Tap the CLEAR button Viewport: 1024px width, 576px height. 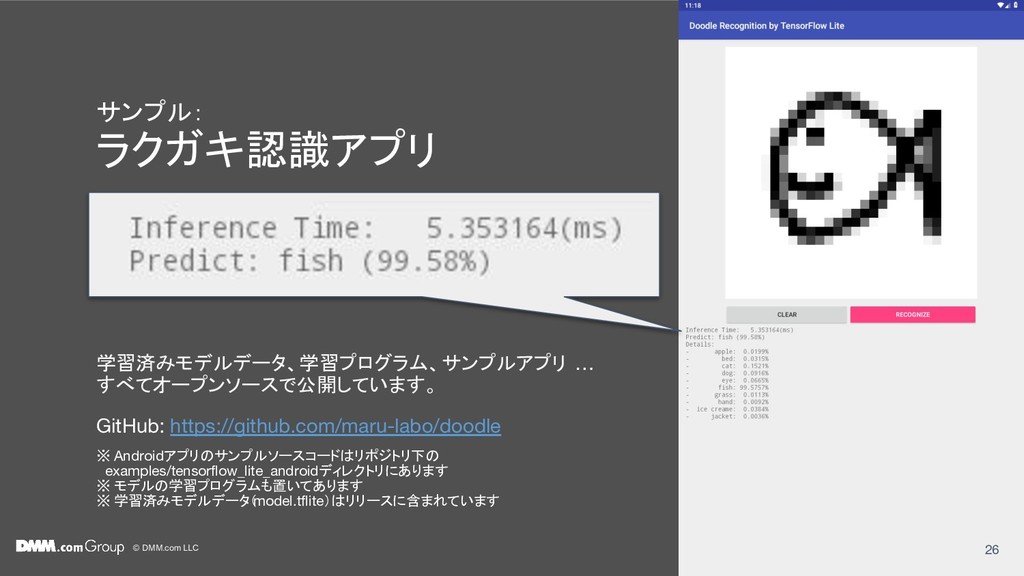coord(786,315)
